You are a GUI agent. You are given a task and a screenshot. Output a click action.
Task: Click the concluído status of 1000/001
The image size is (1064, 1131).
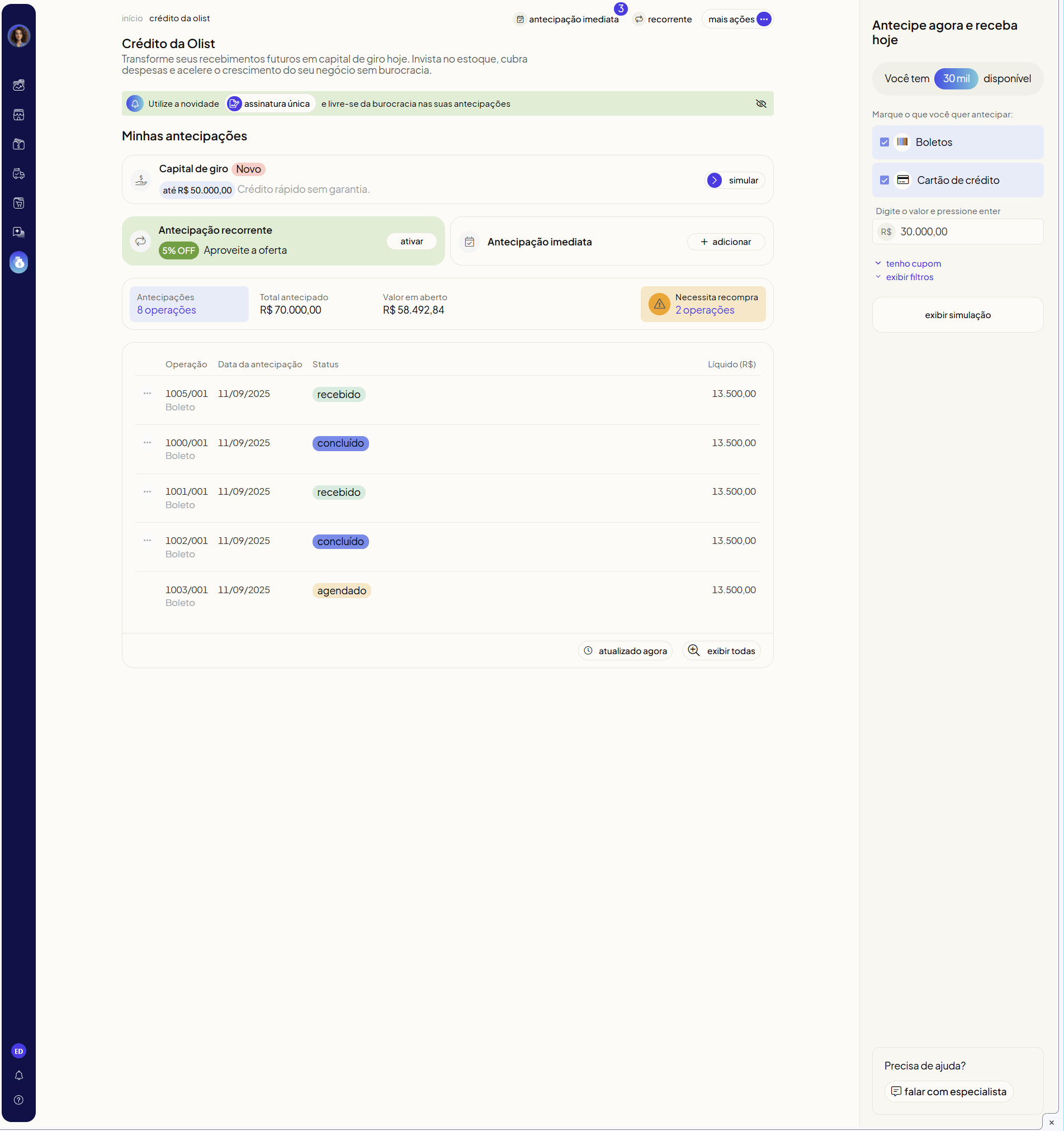coord(341,444)
